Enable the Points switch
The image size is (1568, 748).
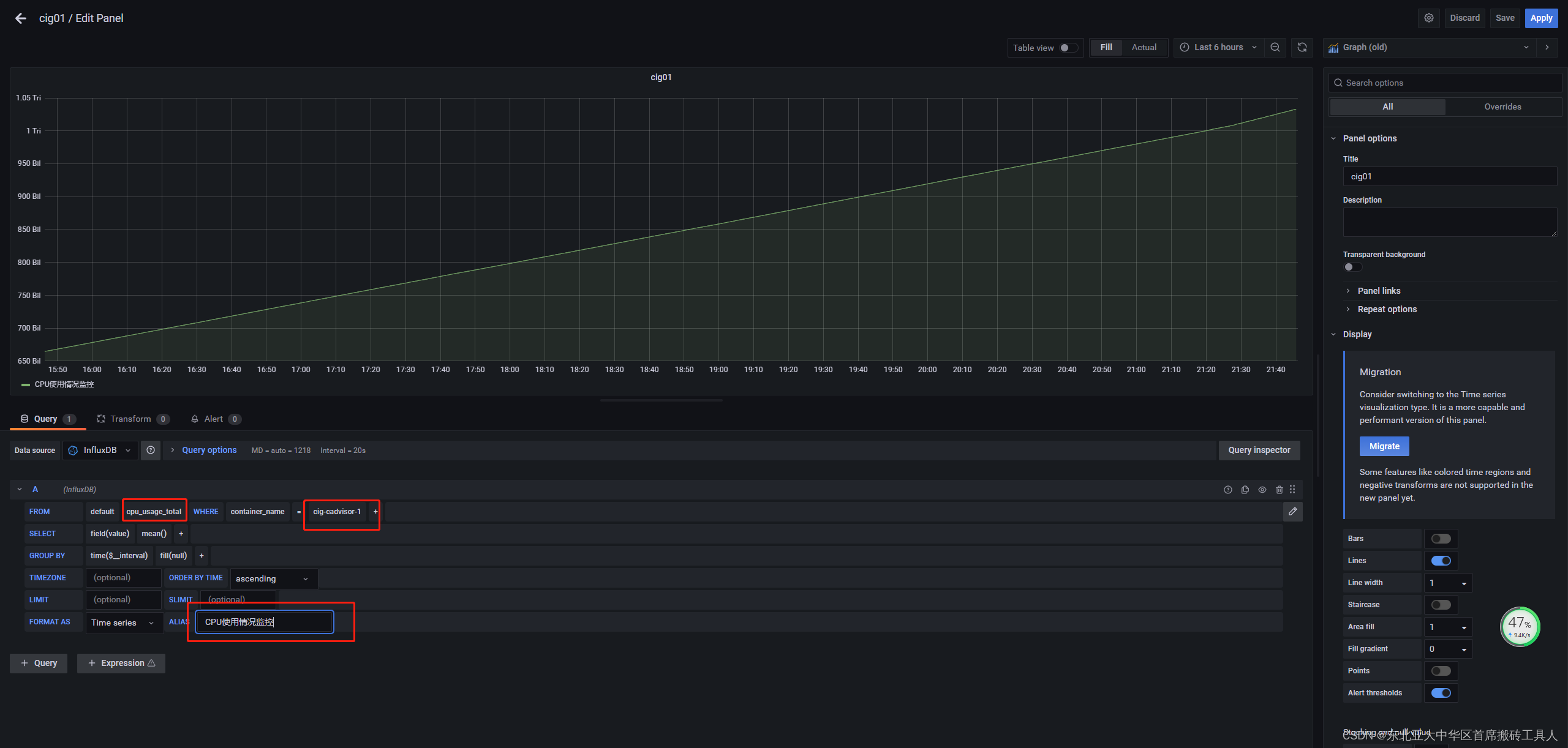pyautogui.click(x=1441, y=671)
